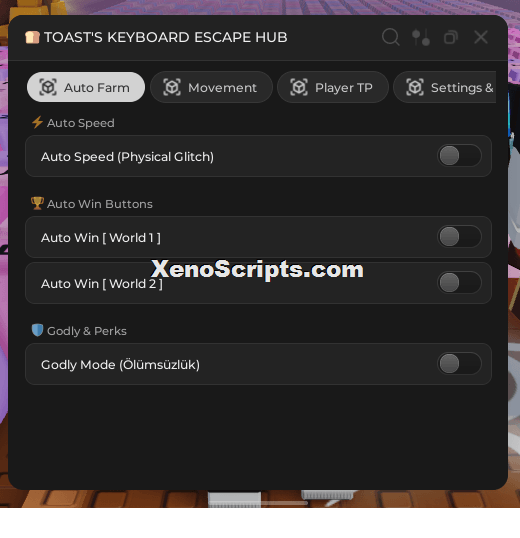Click the cube icon on Settings tab
The height and width of the screenshot is (538, 520).
click(x=415, y=87)
